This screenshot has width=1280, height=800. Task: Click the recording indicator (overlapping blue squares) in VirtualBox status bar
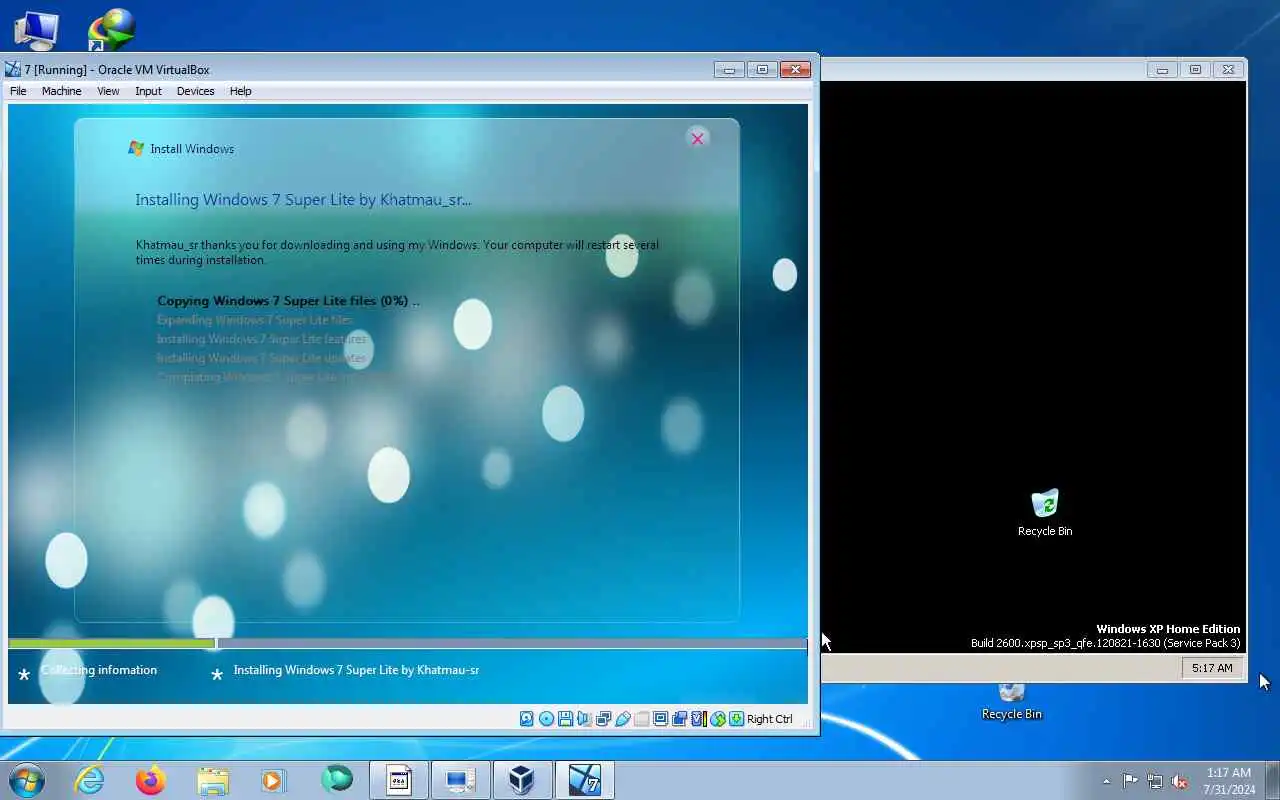[x=680, y=718]
